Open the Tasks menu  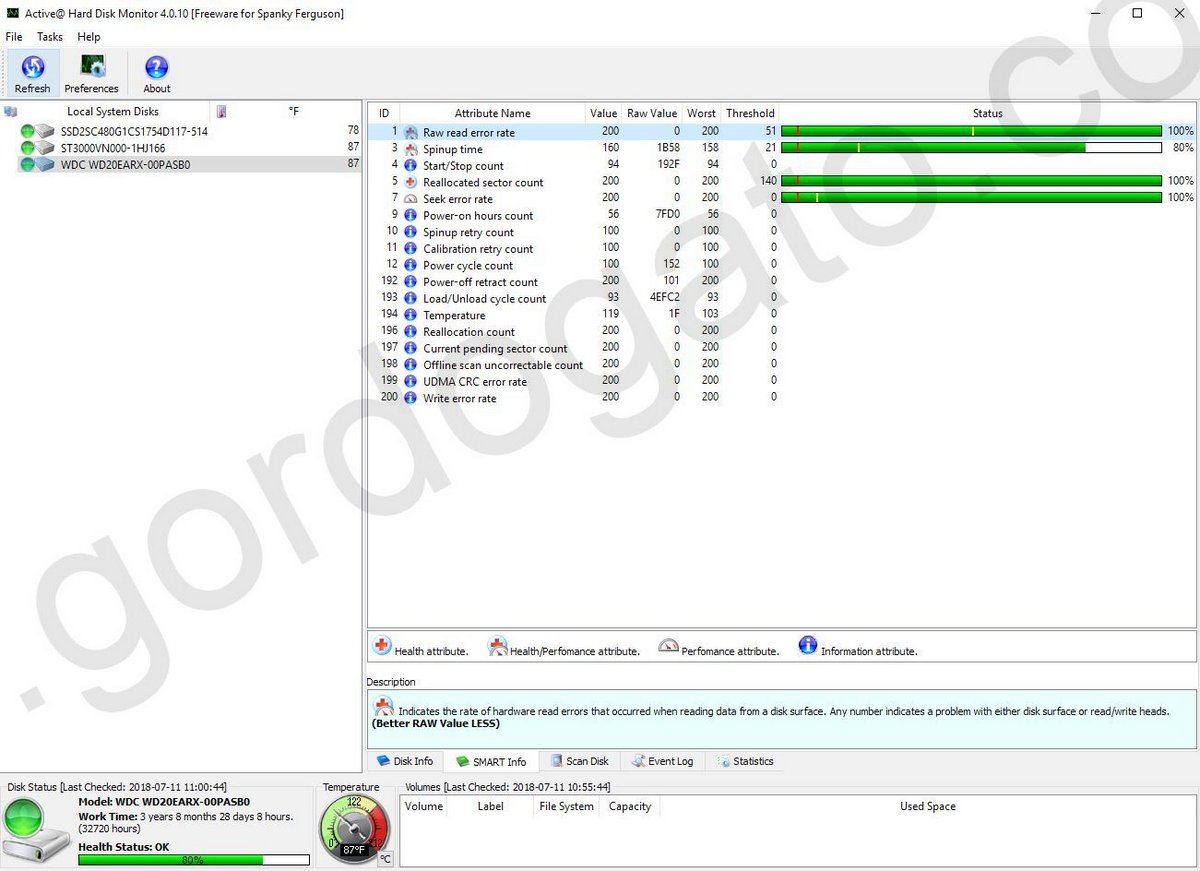coord(49,36)
